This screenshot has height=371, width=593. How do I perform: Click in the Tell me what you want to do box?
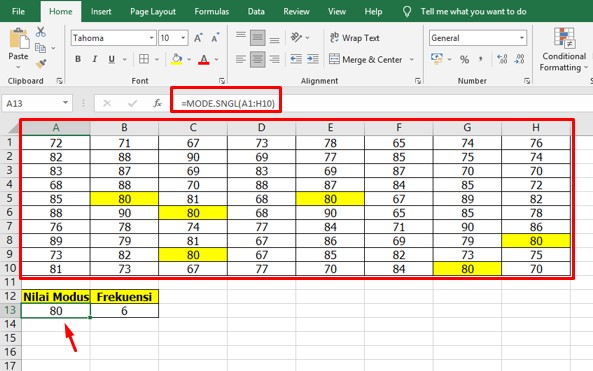coord(473,12)
